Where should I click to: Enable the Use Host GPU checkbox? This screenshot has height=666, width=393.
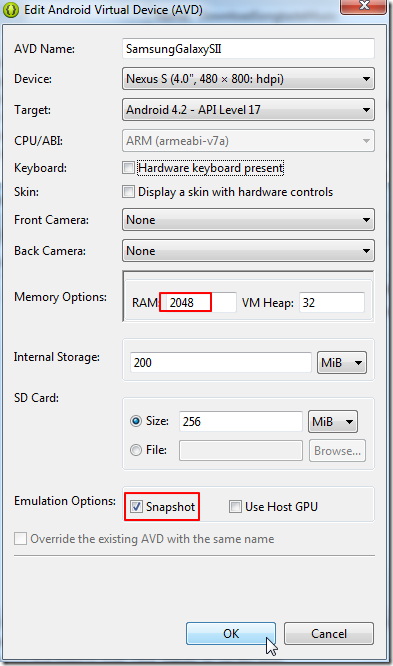tap(235, 506)
